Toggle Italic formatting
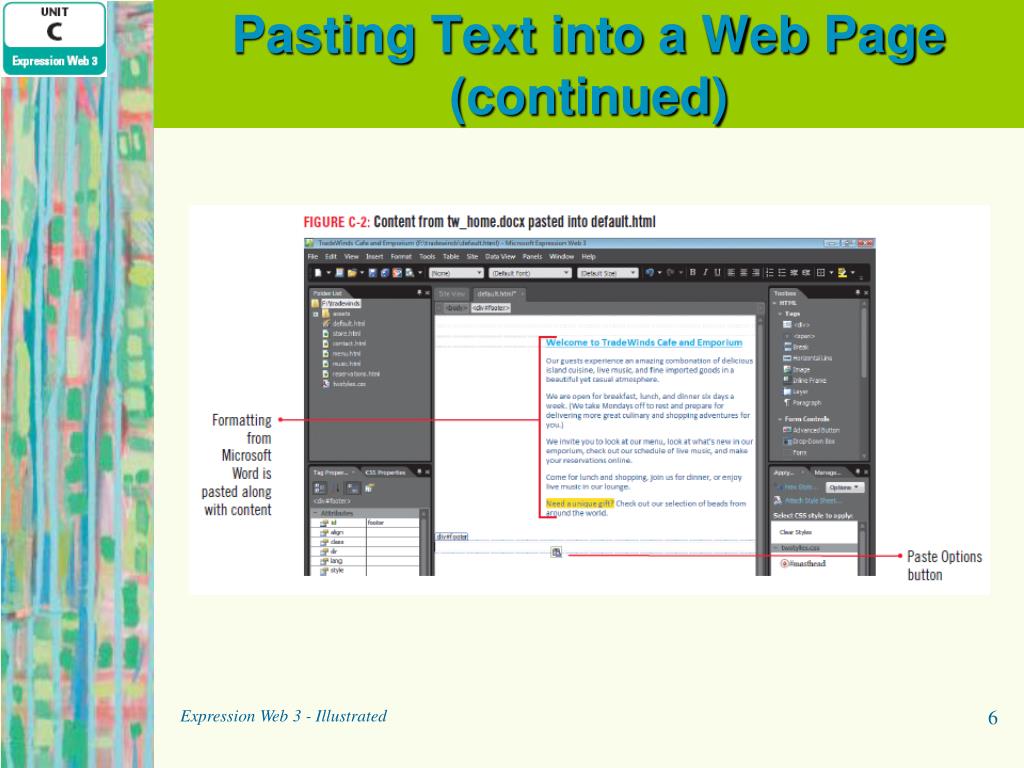Screen dimensions: 1024x768 (x=705, y=272)
